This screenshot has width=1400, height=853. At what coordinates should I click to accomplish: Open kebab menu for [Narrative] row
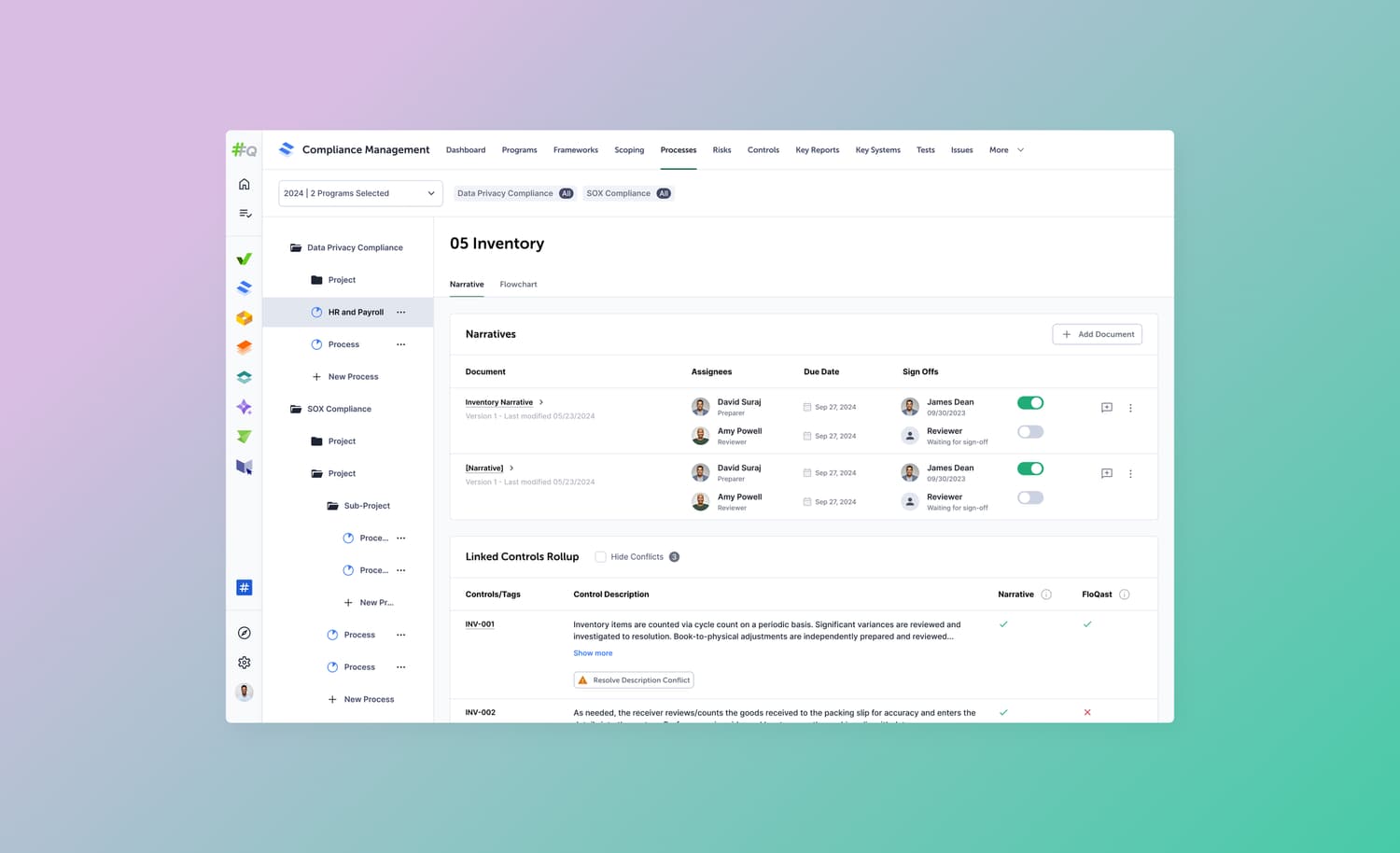click(1130, 474)
